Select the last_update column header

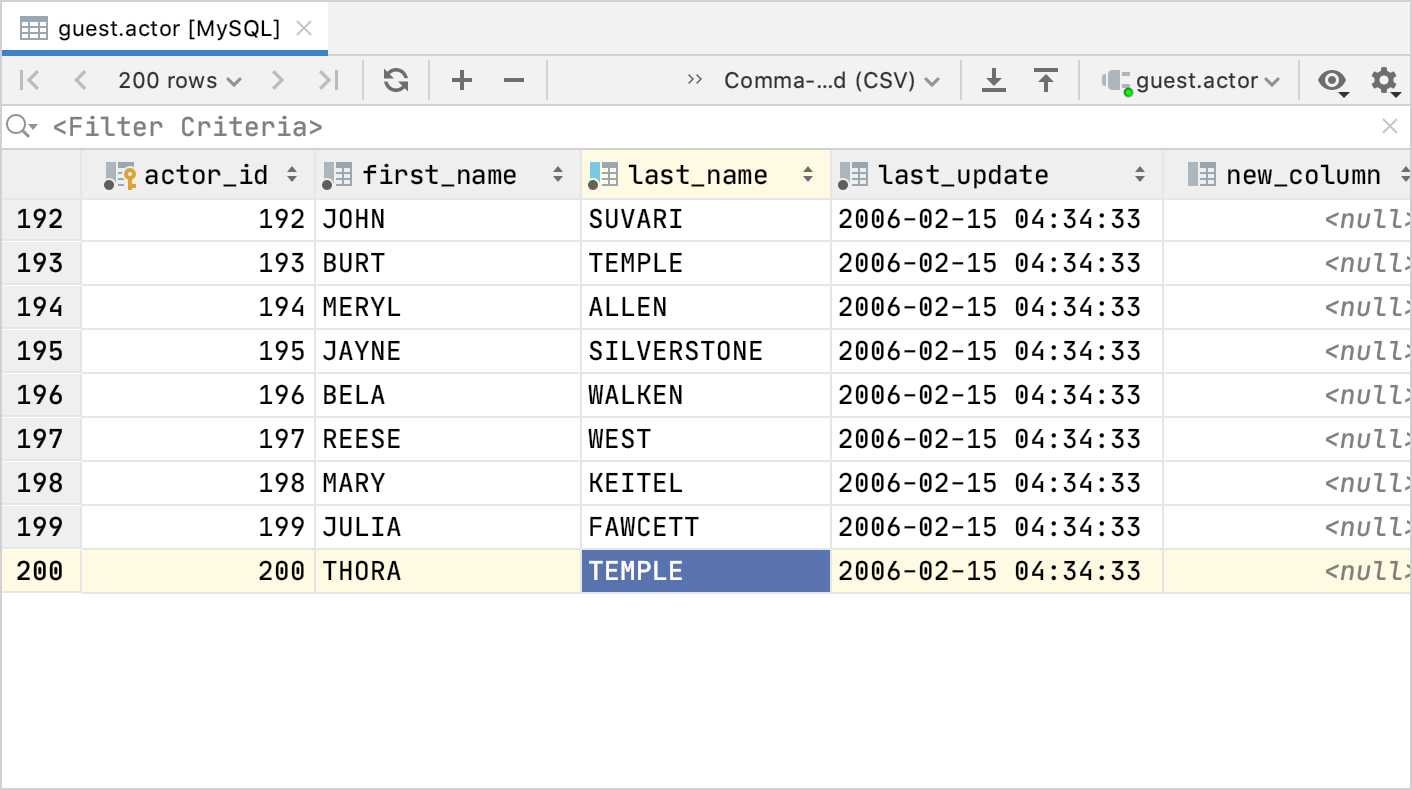point(997,175)
